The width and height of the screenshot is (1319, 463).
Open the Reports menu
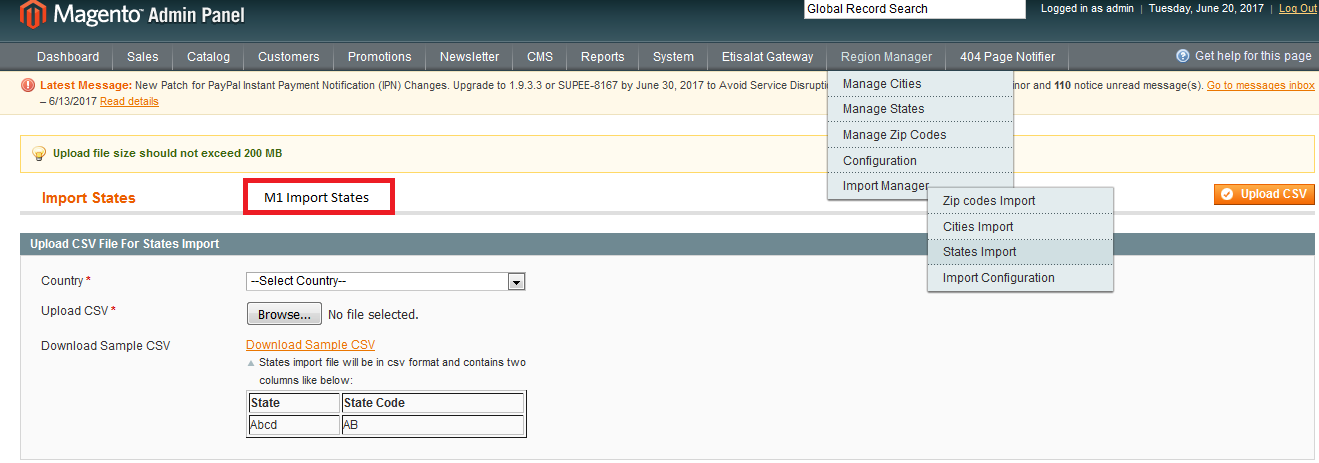tap(603, 57)
